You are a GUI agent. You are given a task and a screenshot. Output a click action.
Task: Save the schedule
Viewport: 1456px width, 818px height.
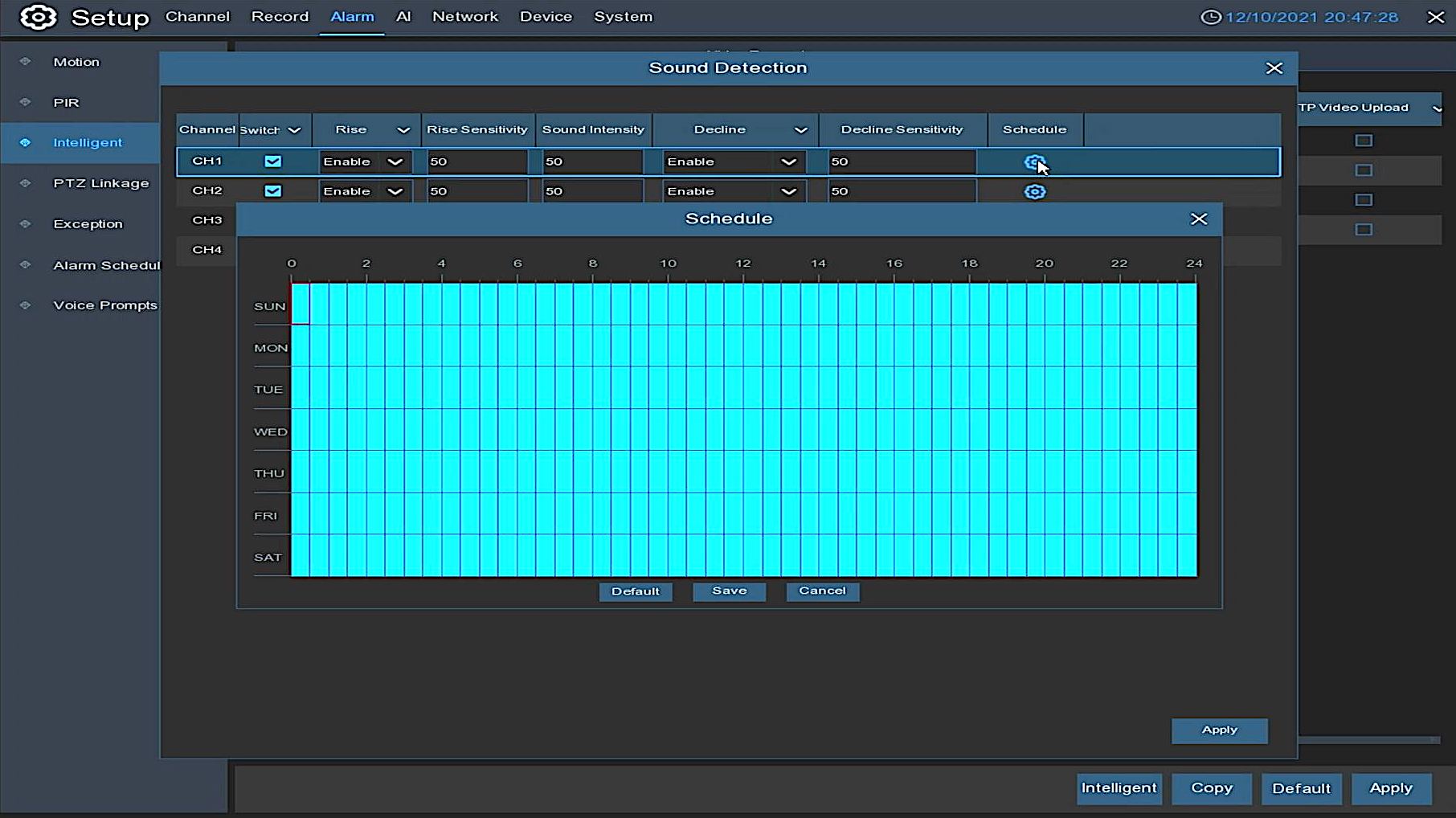coord(729,591)
